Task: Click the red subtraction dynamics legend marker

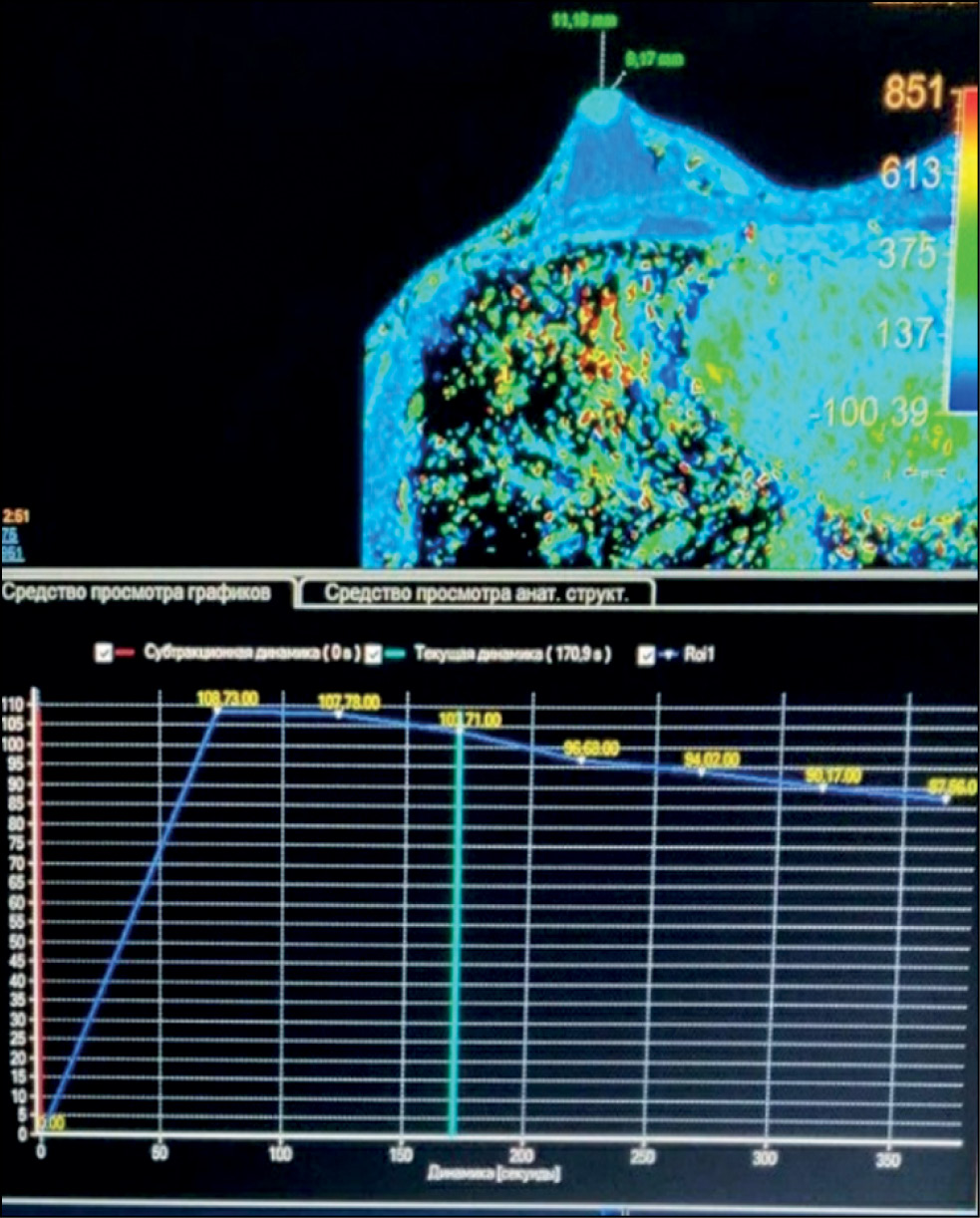Action: tap(125, 655)
